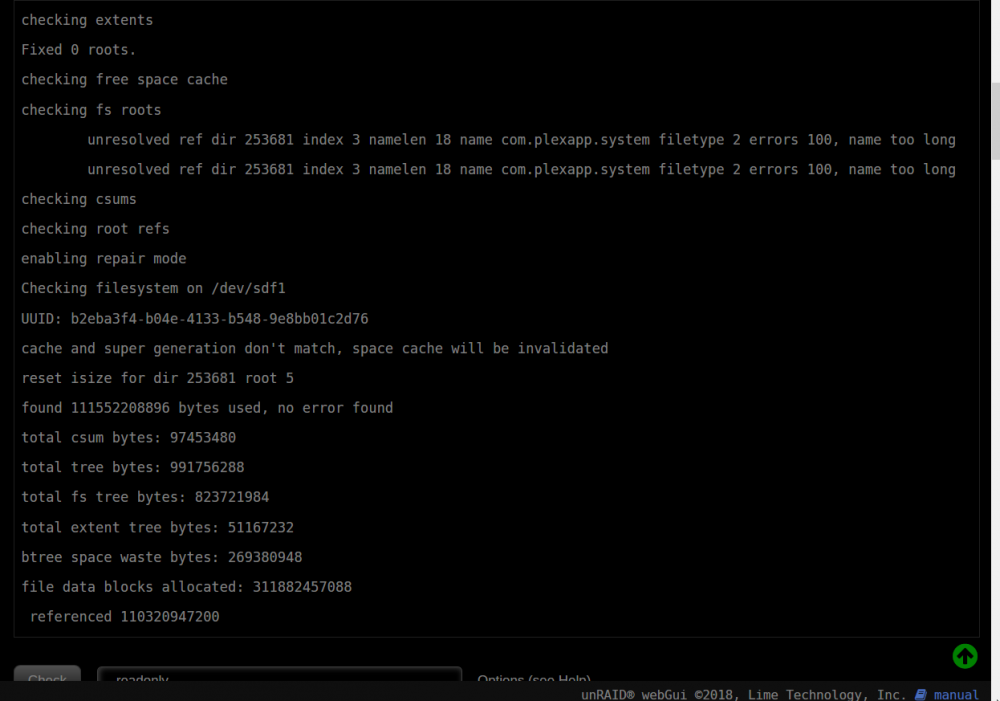Click the green back-to-top arrow icon
The width and height of the screenshot is (1000, 701).
[x=965, y=656]
